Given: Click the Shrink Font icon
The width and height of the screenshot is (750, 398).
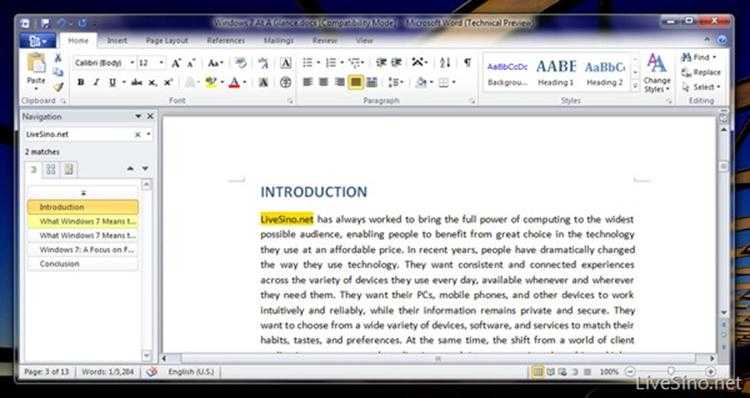Looking at the screenshot, I should pos(191,63).
